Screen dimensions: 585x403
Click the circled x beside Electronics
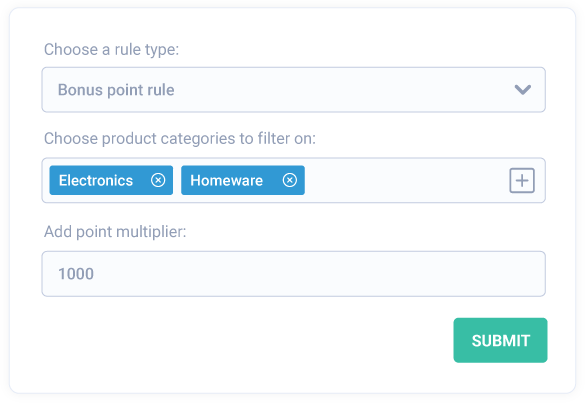[x=158, y=180]
